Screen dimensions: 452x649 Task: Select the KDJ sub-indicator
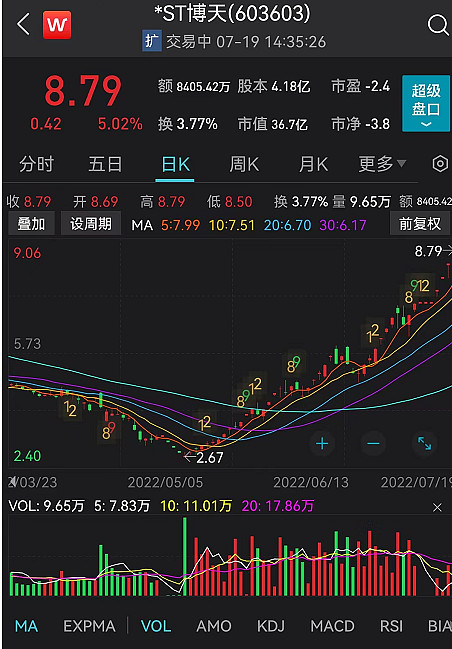271,626
